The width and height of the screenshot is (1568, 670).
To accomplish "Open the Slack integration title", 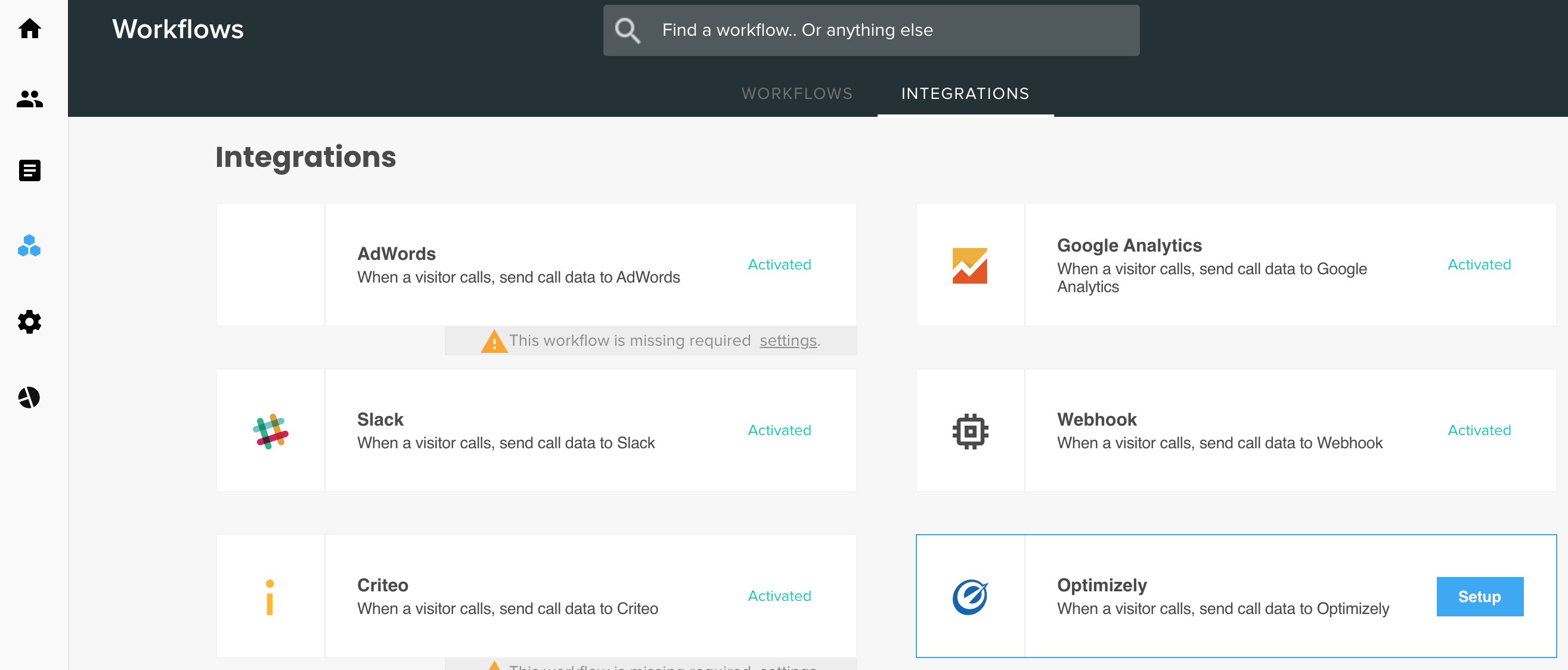I will (x=380, y=418).
